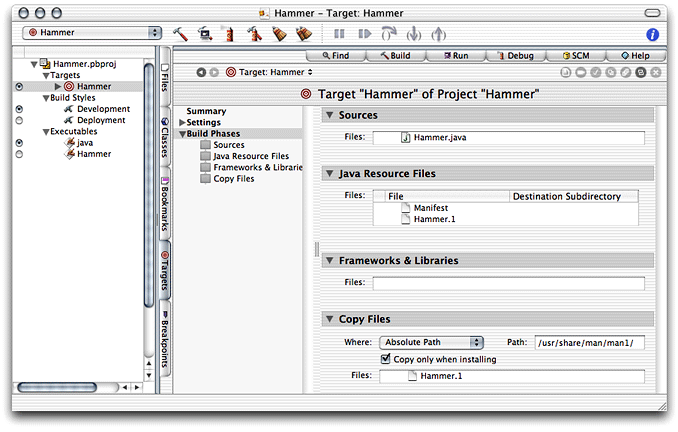Image resolution: width=678 pixels, height=432 pixels.
Task: Switch to the SCM tab
Action: pos(576,55)
